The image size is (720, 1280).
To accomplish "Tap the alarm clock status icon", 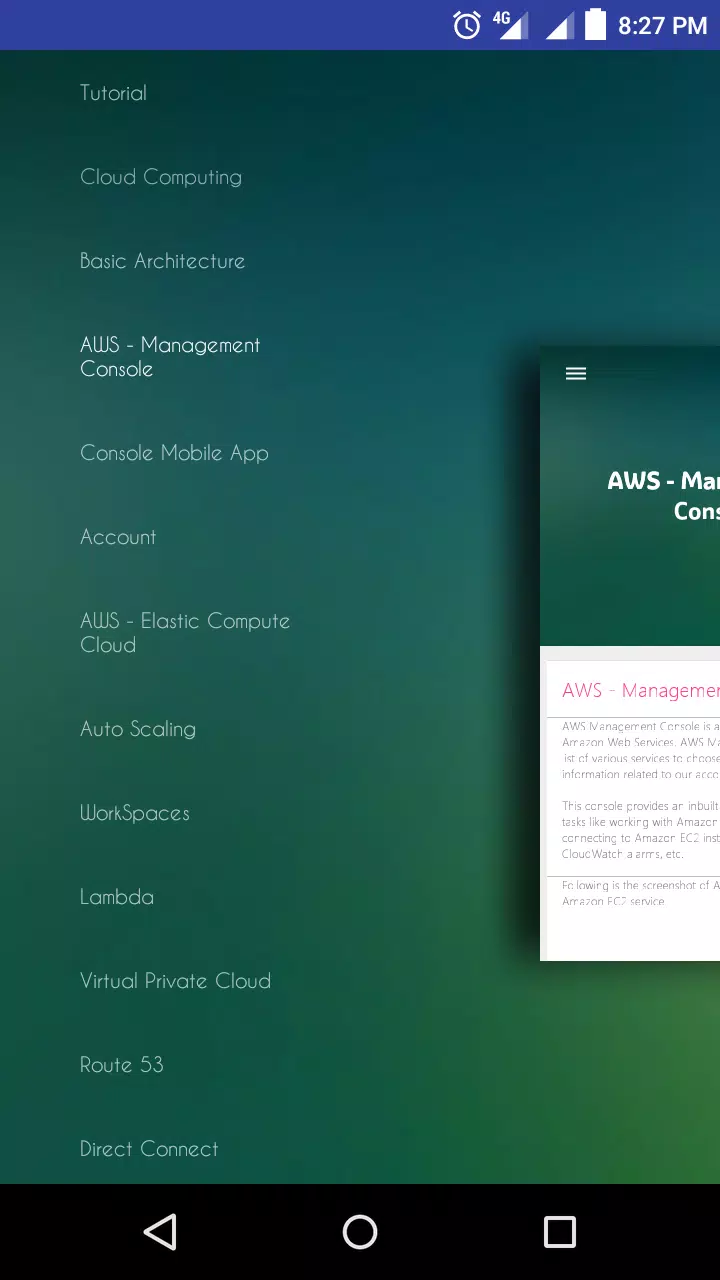I will (x=467, y=25).
